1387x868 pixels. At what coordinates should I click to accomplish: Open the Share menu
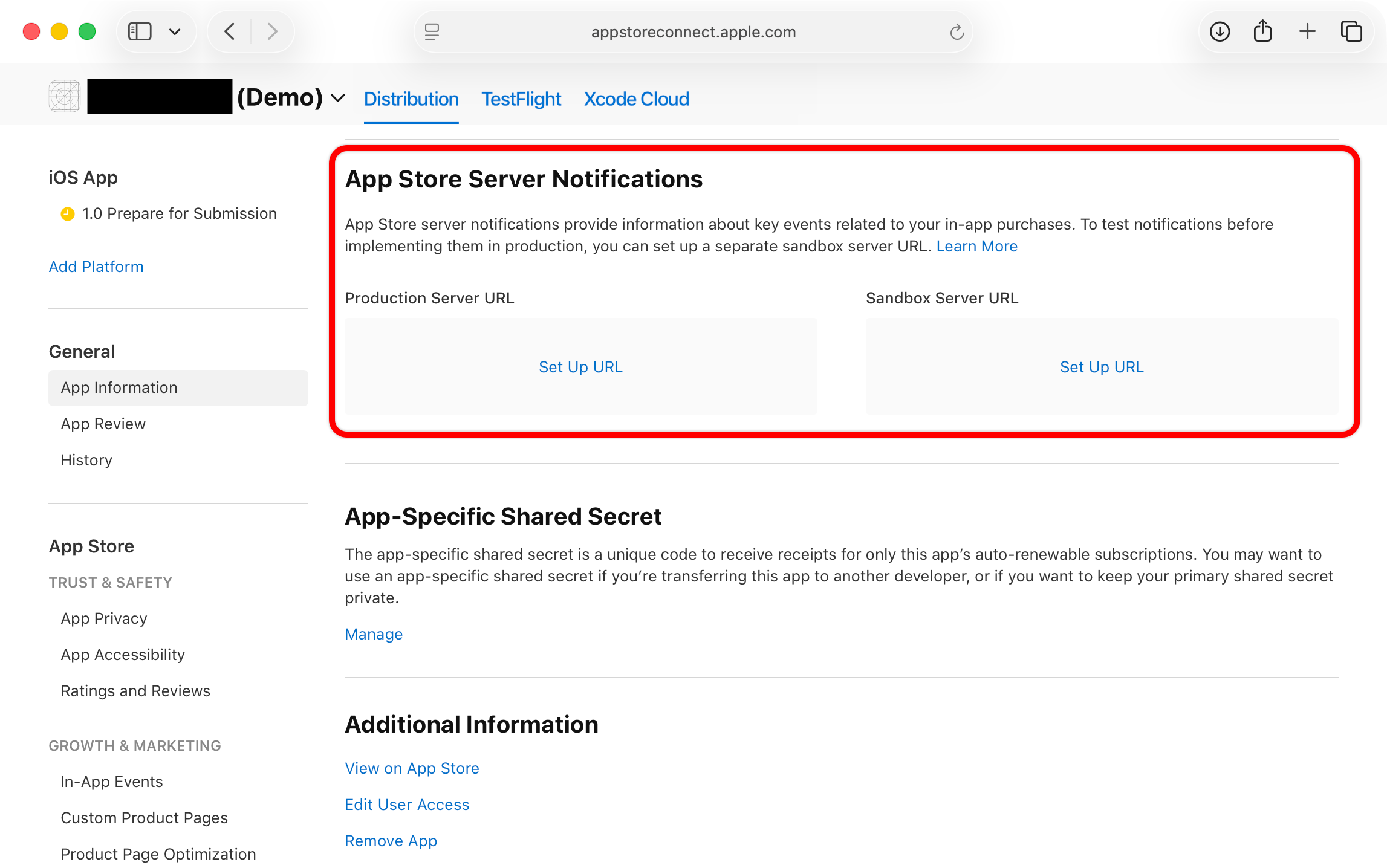(x=1262, y=31)
